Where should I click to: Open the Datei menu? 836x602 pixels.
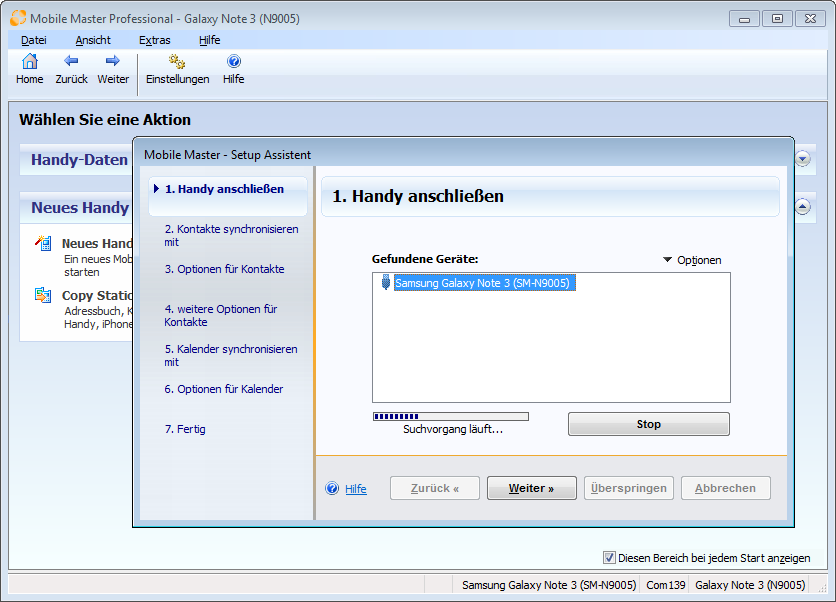pos(34,40)
